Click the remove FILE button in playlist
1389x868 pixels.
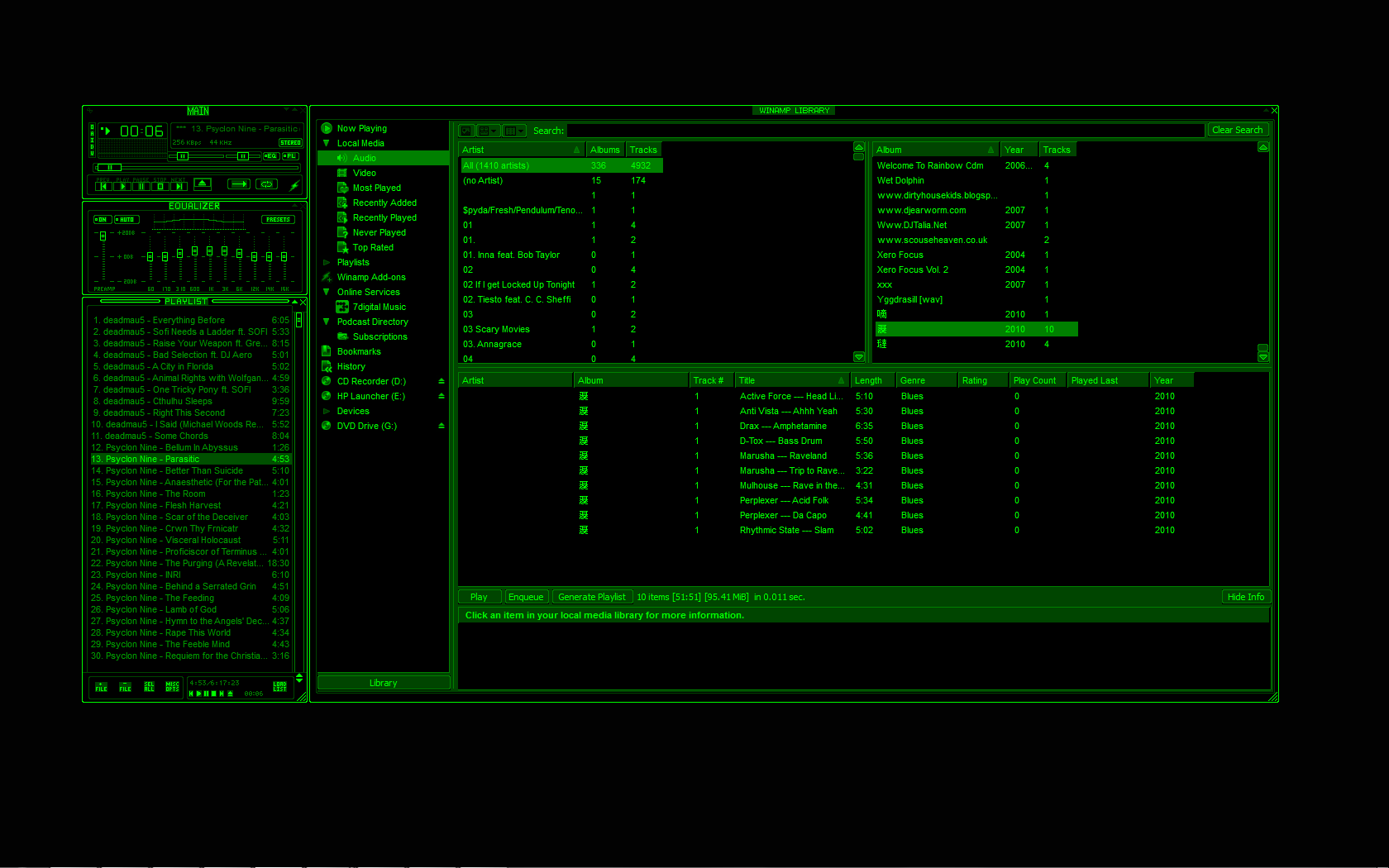(x=126, y=687)
